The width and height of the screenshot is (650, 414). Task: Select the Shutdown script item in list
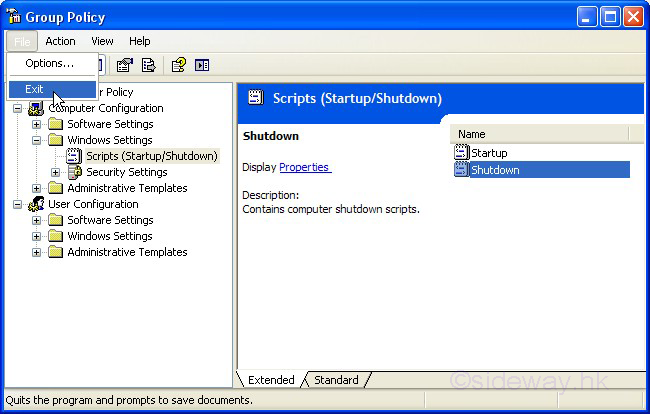[495, 170]
